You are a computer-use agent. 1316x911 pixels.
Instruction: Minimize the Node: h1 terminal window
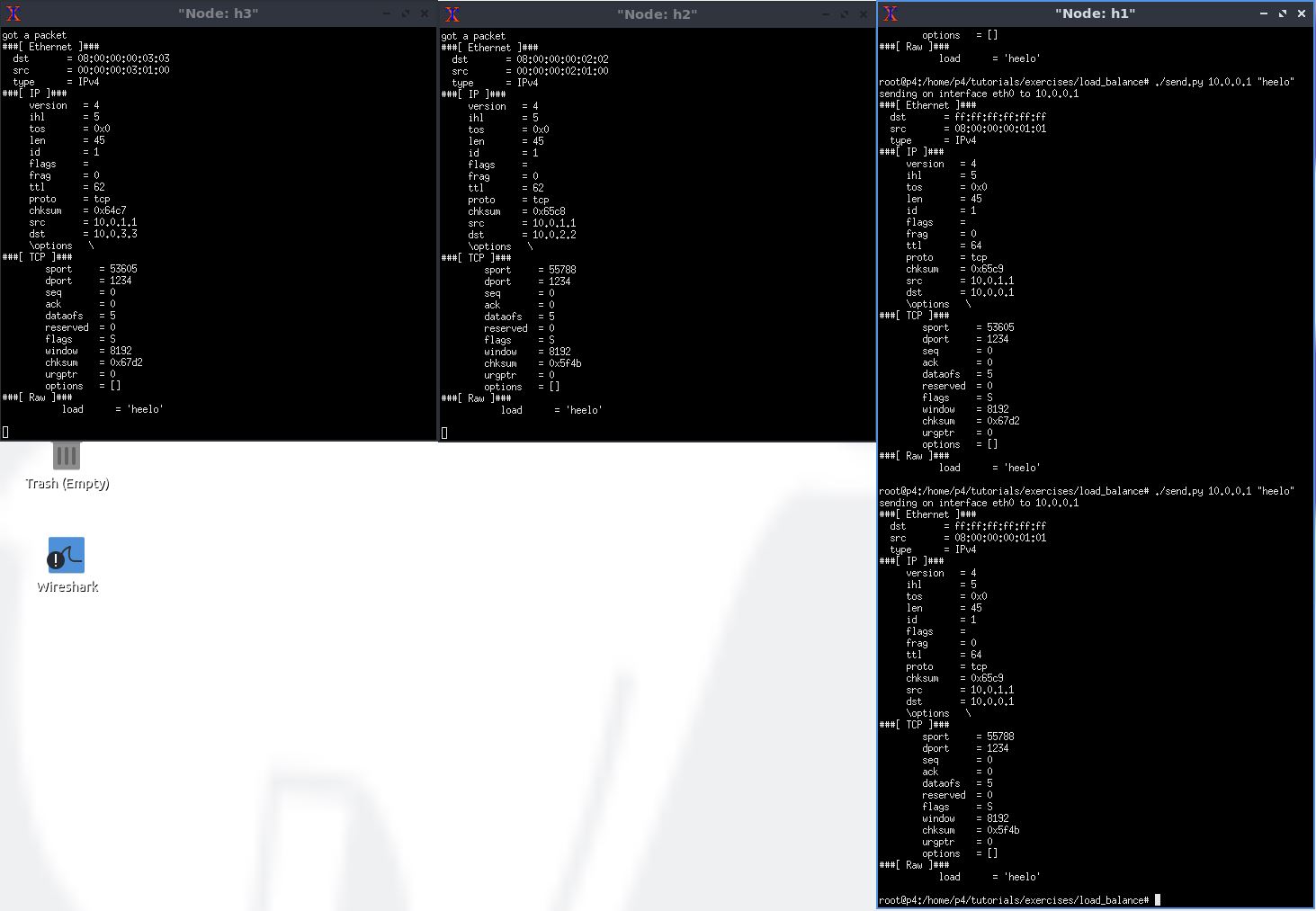1264,13
